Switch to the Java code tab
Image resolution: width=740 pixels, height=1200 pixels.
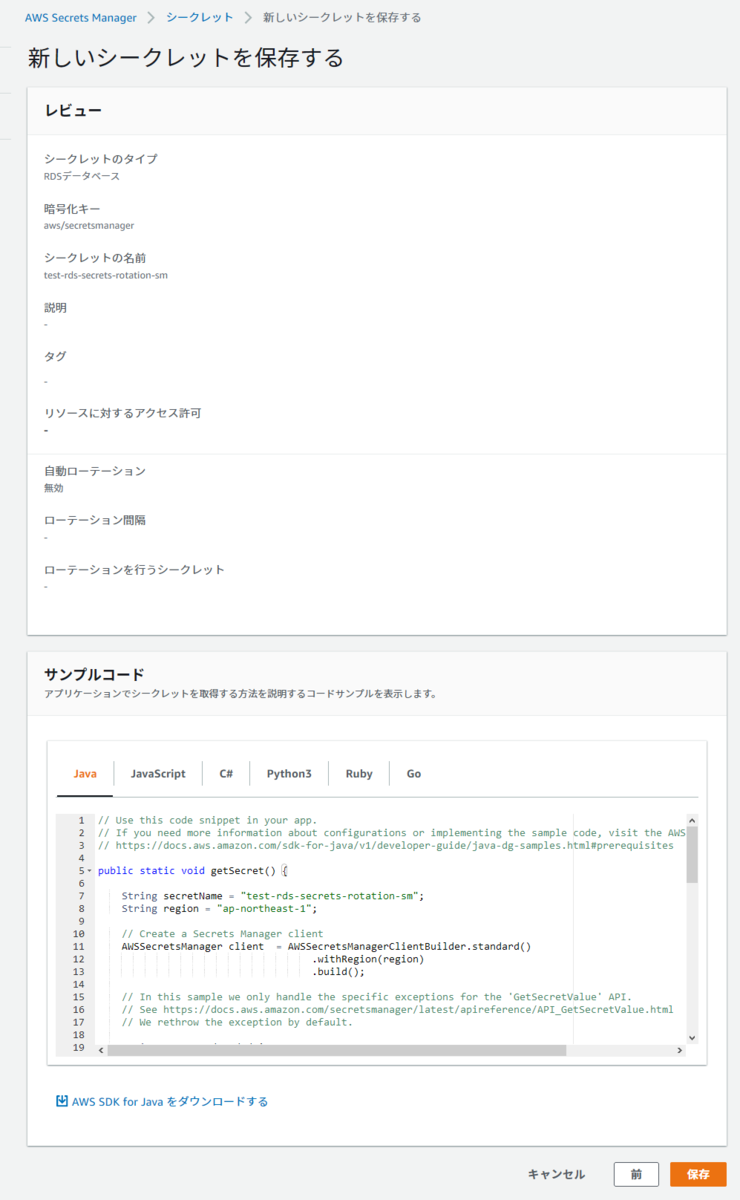click(x=85, y=774)
